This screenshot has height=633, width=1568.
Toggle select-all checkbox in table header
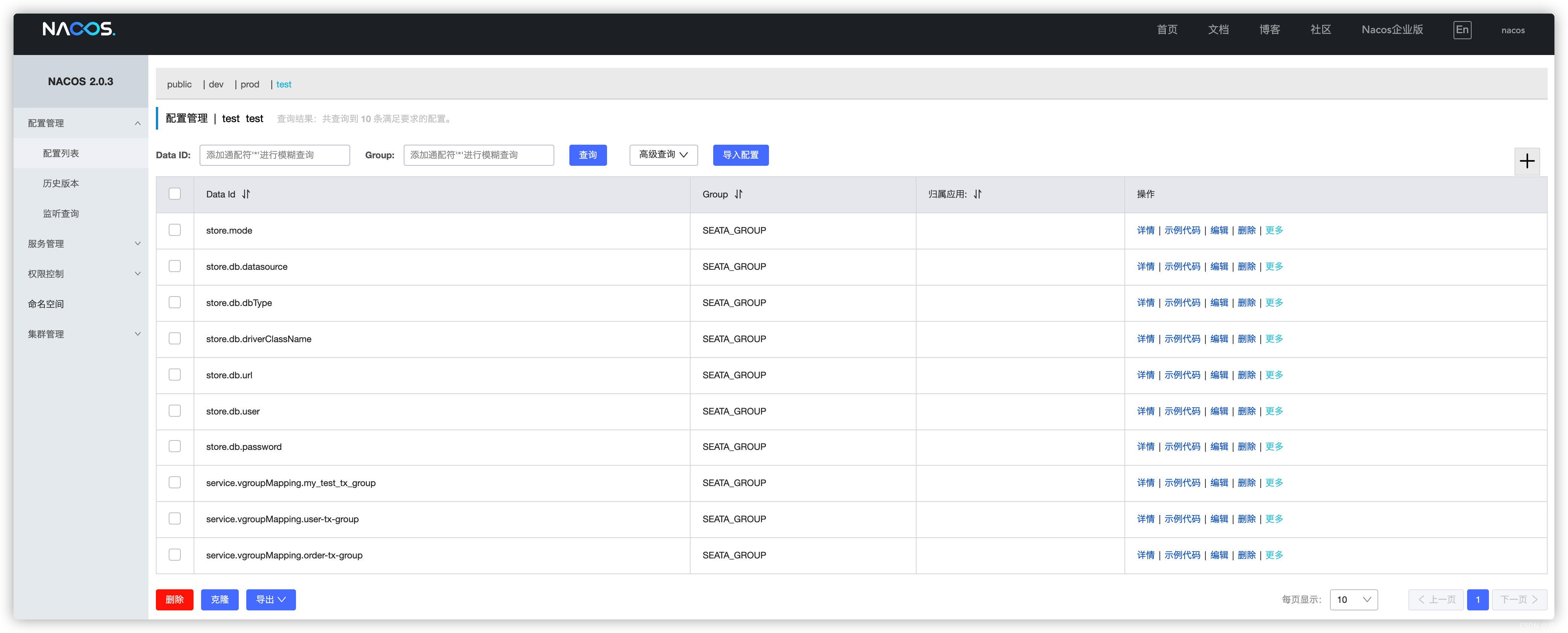pyautogui.click(x=175, y=194)
